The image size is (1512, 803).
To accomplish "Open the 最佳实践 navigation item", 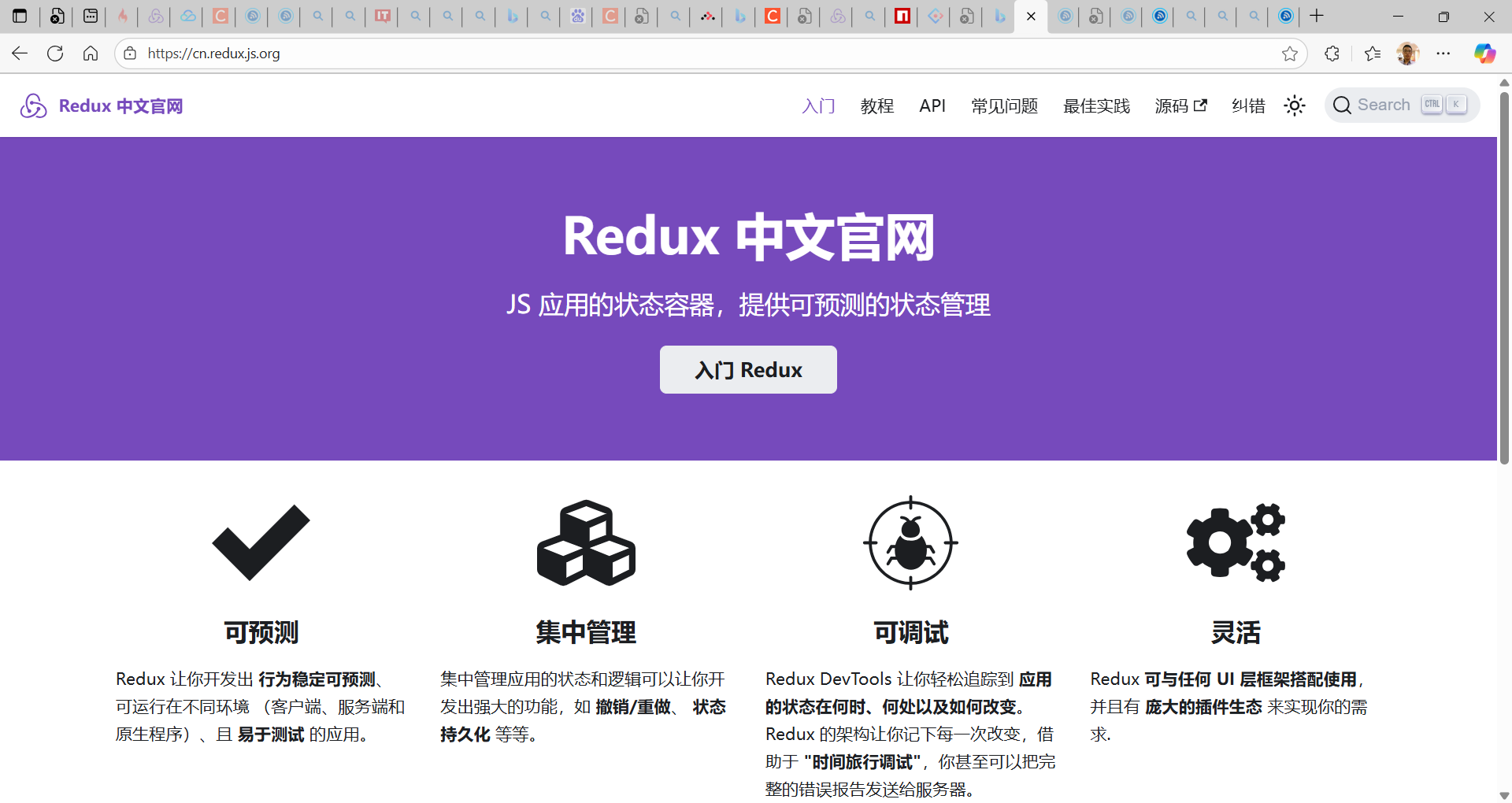I will [x=1096, y=105].
